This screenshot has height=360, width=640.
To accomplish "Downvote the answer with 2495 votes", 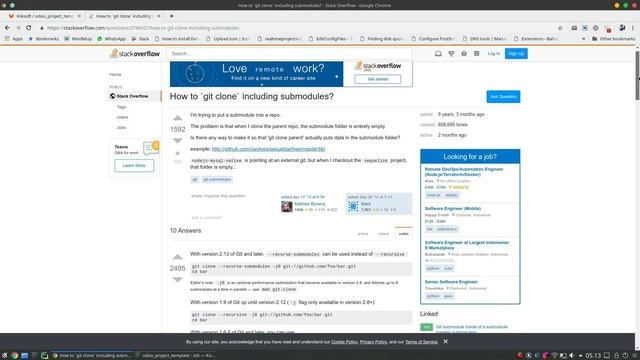I will [x=177, y=280].
